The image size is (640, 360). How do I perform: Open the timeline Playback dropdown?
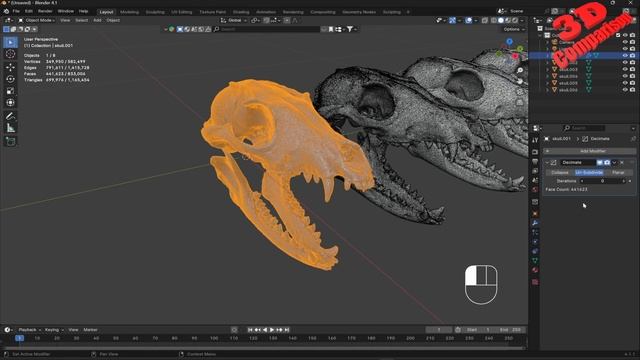[x=29, y=330]
